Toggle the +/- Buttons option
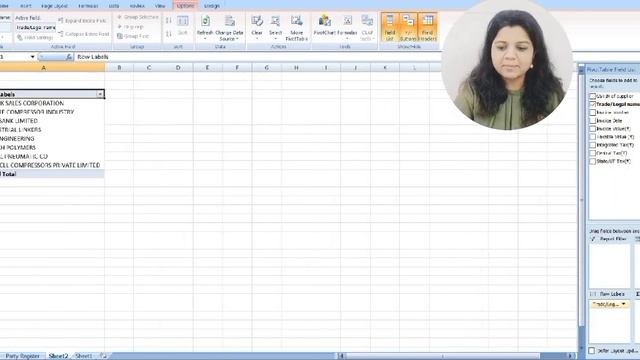This screenshot has width=640, height=360. (408, 27)
